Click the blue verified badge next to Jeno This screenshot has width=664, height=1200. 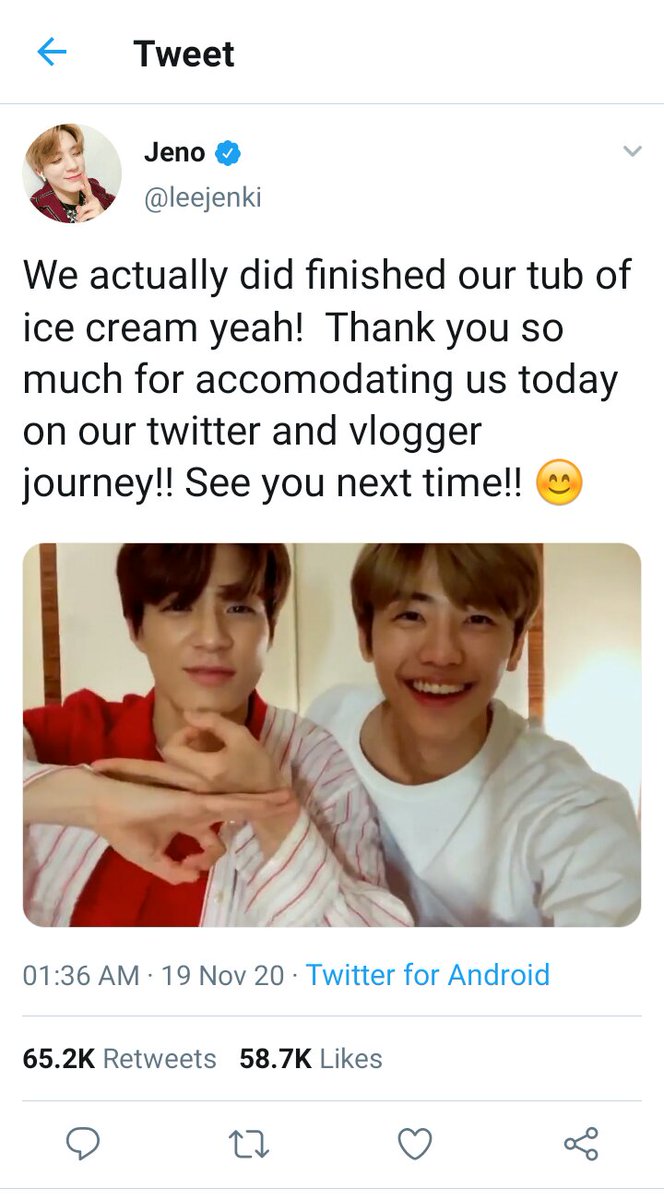point(229,154)
